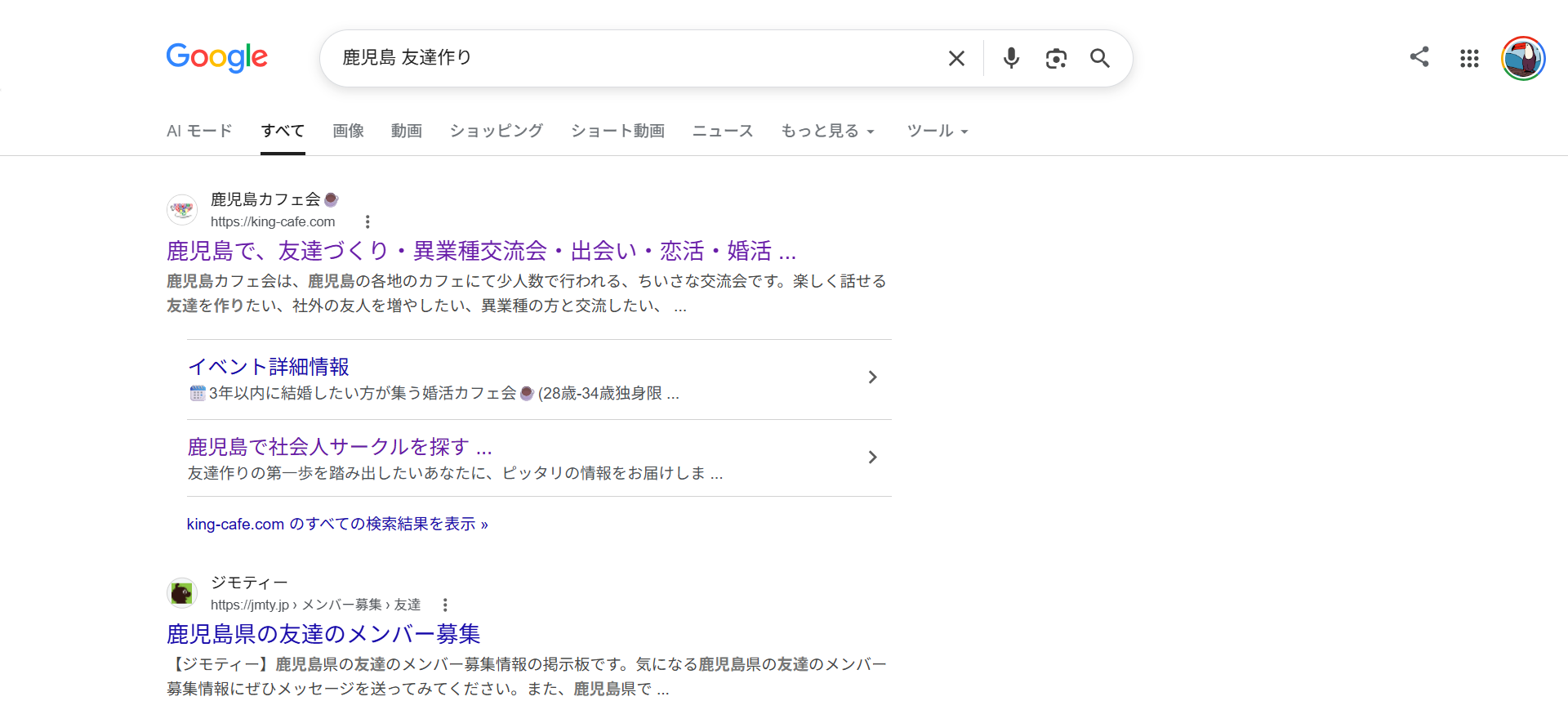Switch to ショッピング tab

497,131
